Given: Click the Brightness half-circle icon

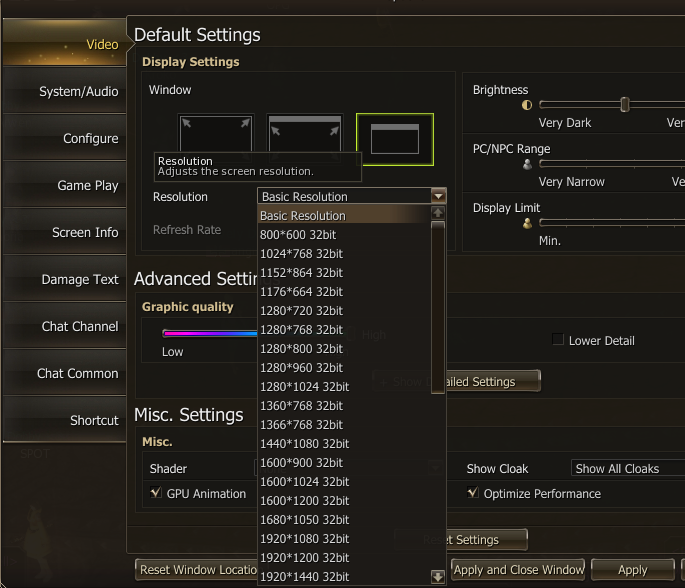Looking at the screenshot, I should click(527, 105).
